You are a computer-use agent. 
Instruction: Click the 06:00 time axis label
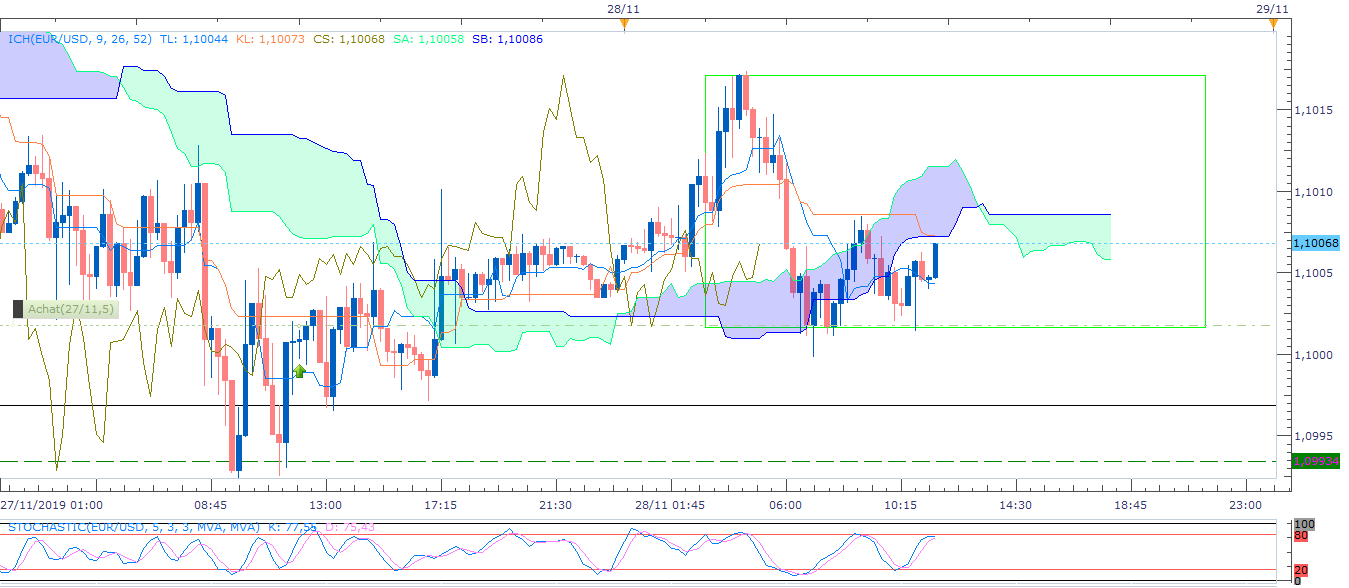(x=785, y=505)
